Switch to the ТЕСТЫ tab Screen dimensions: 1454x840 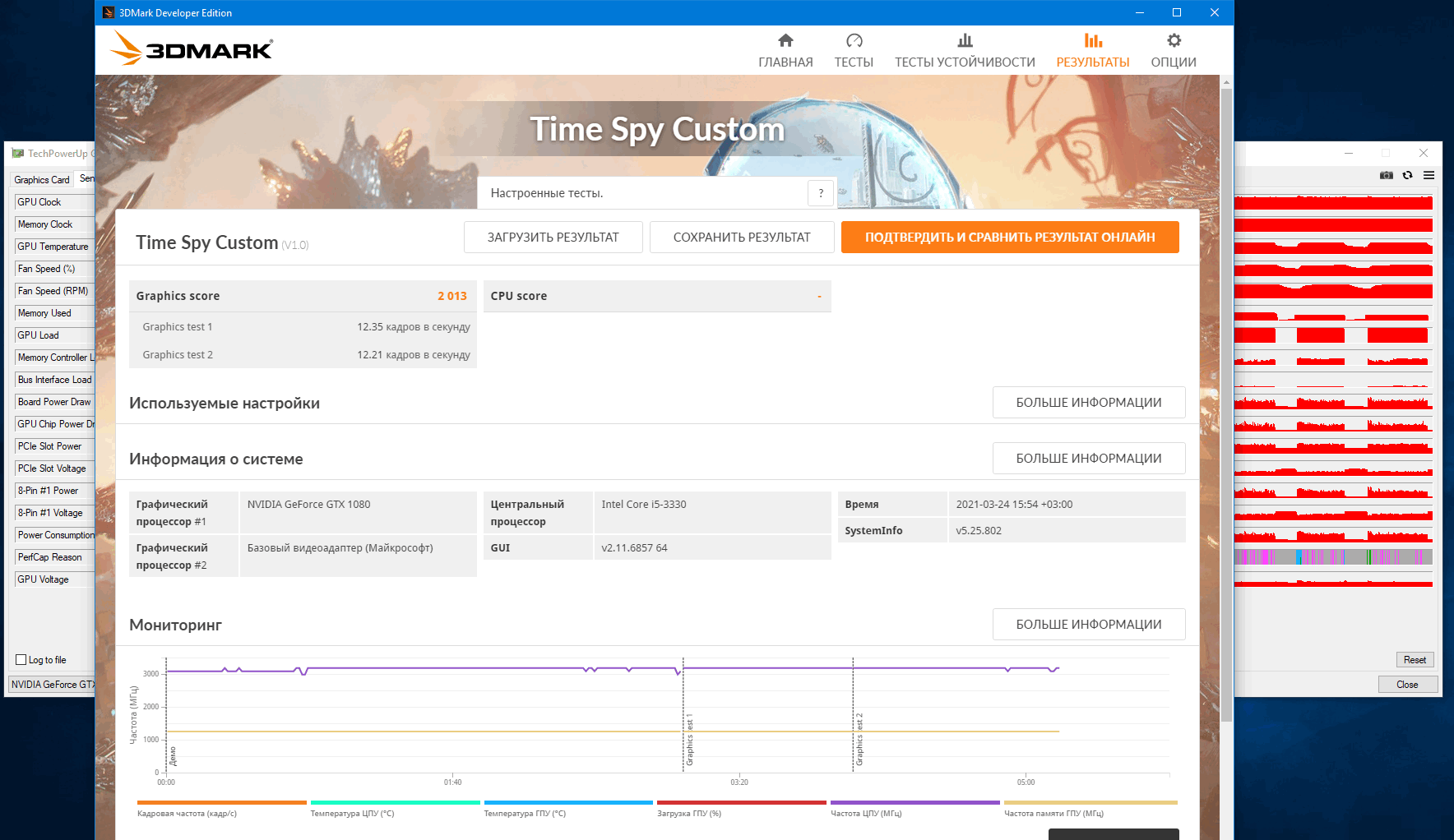pos(854,51)
